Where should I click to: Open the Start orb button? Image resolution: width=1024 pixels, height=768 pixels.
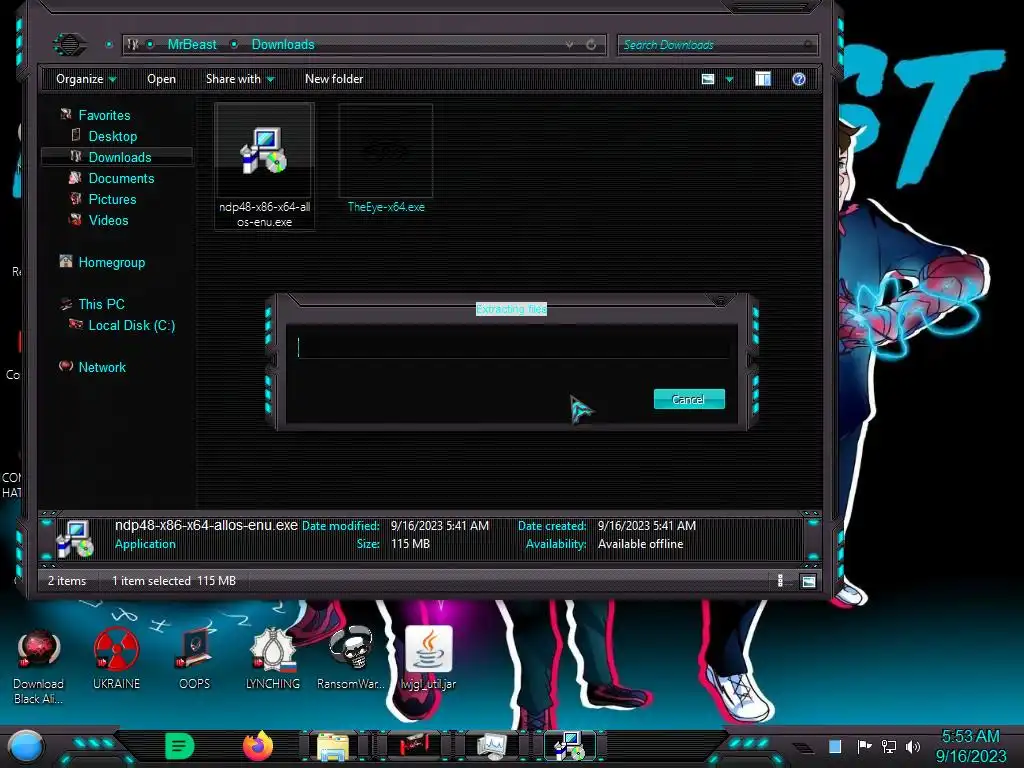(x=25, y=746)
